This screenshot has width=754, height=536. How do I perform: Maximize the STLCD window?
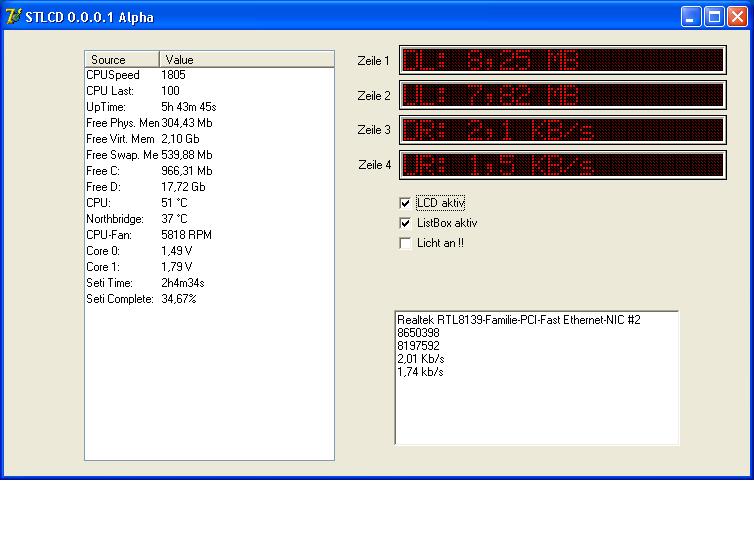[714, 16]
